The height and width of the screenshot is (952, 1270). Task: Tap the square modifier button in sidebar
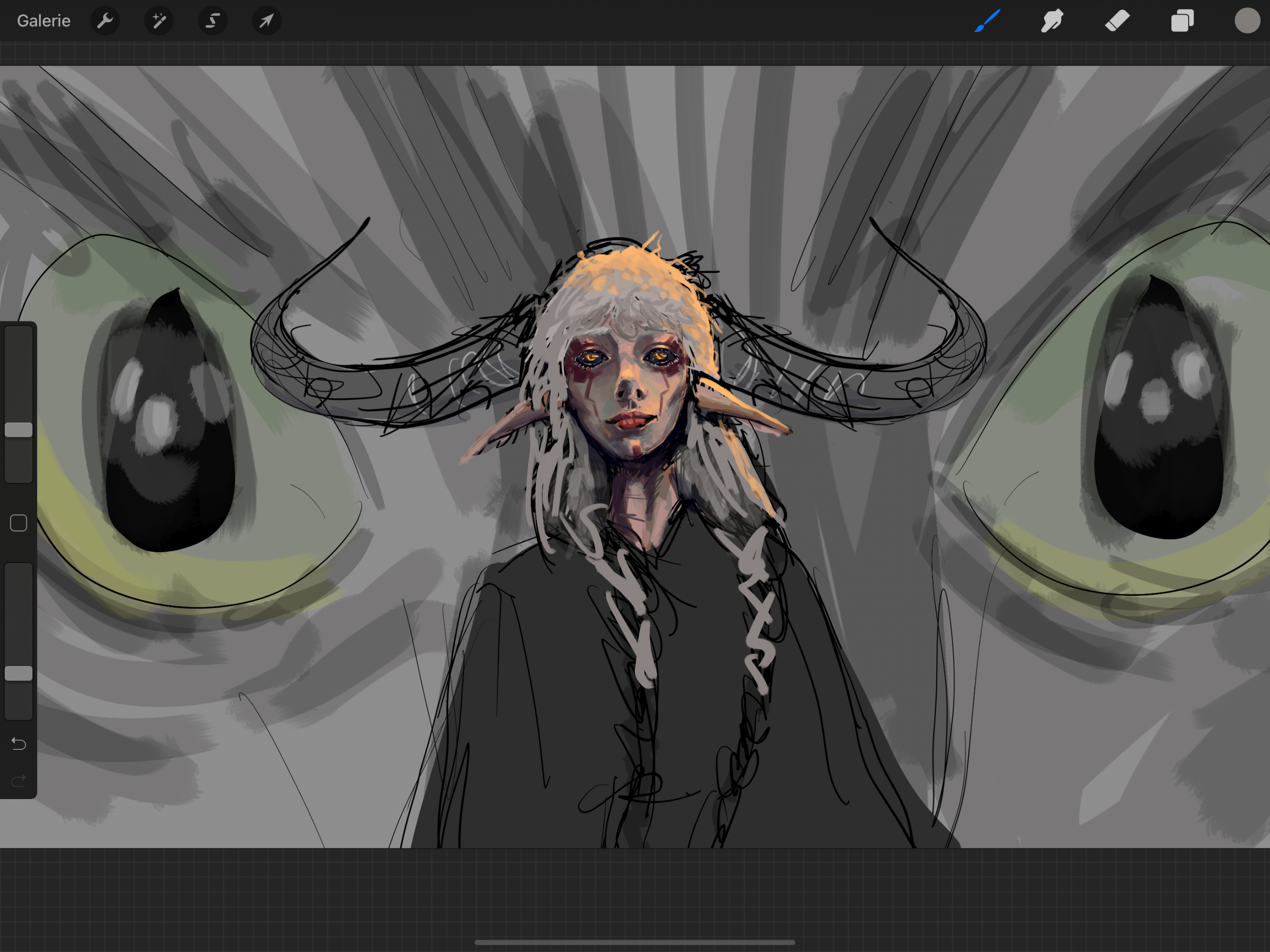(18, 523)
